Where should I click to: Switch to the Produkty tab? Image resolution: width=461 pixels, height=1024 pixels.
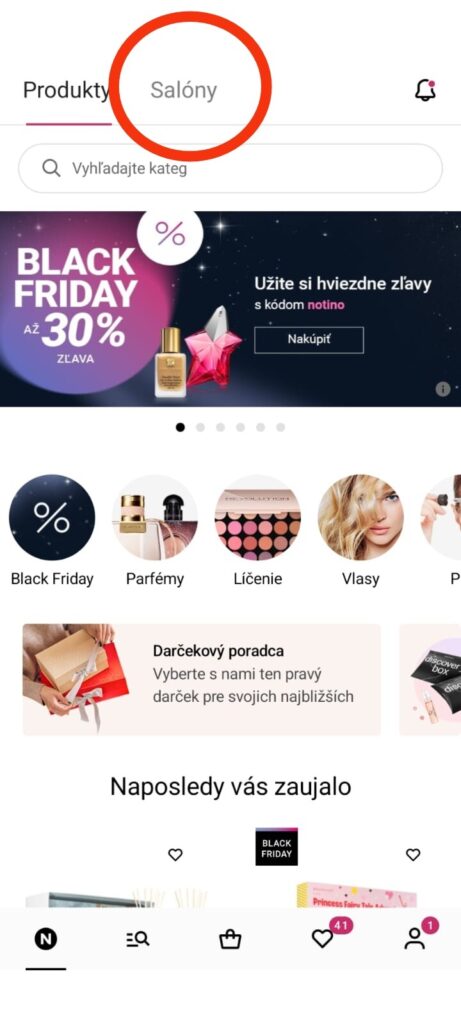tap(66, 90)
